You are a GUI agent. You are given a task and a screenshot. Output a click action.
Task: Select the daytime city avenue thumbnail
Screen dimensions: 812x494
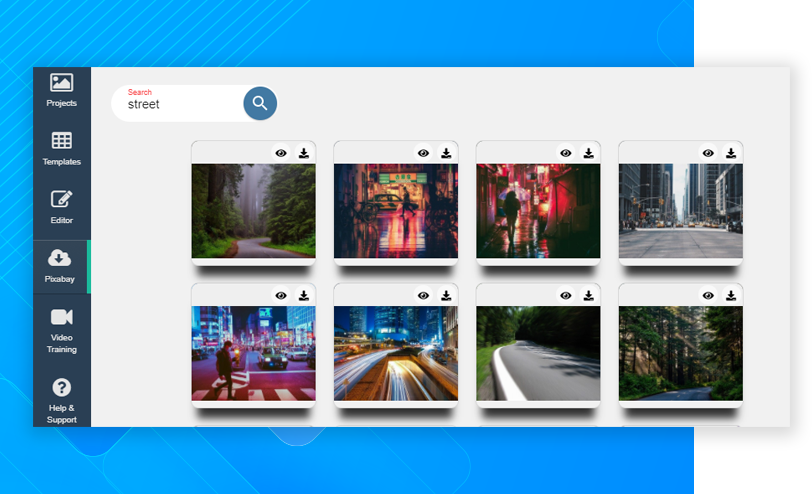[x=680, y=211]
